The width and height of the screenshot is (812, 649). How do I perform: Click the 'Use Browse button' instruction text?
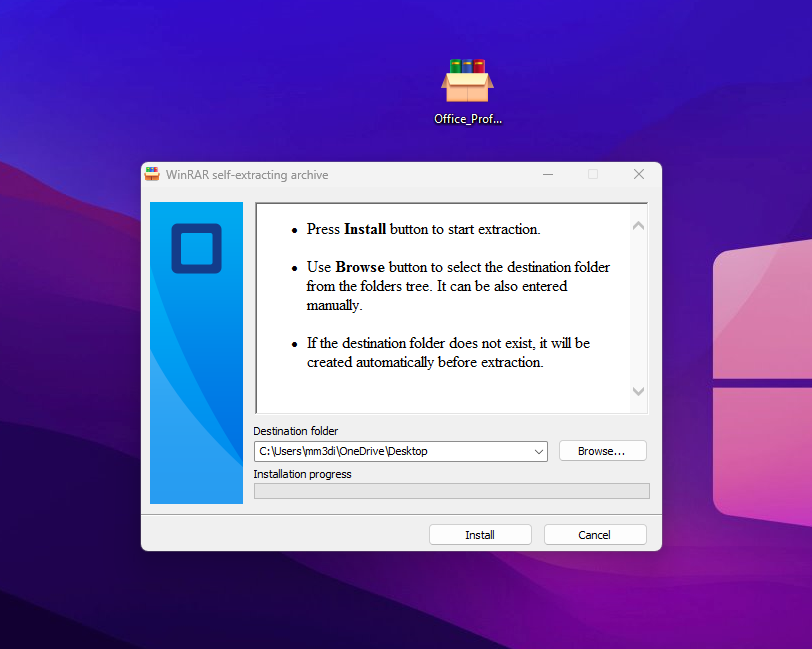click(458, 286)
